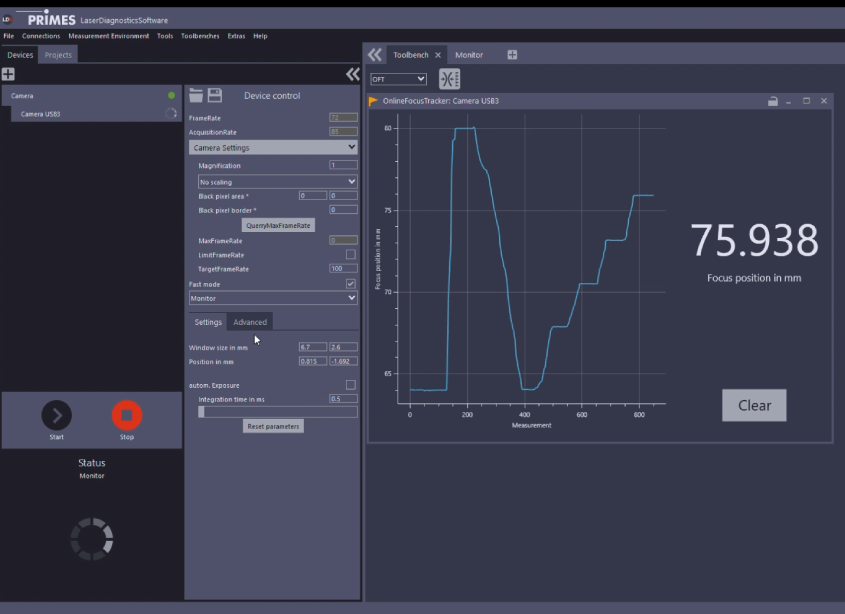The height and width of the screenshot is (614, 845).
Task: Open the No scaling dropdown
Action: [x=278, y=182]
